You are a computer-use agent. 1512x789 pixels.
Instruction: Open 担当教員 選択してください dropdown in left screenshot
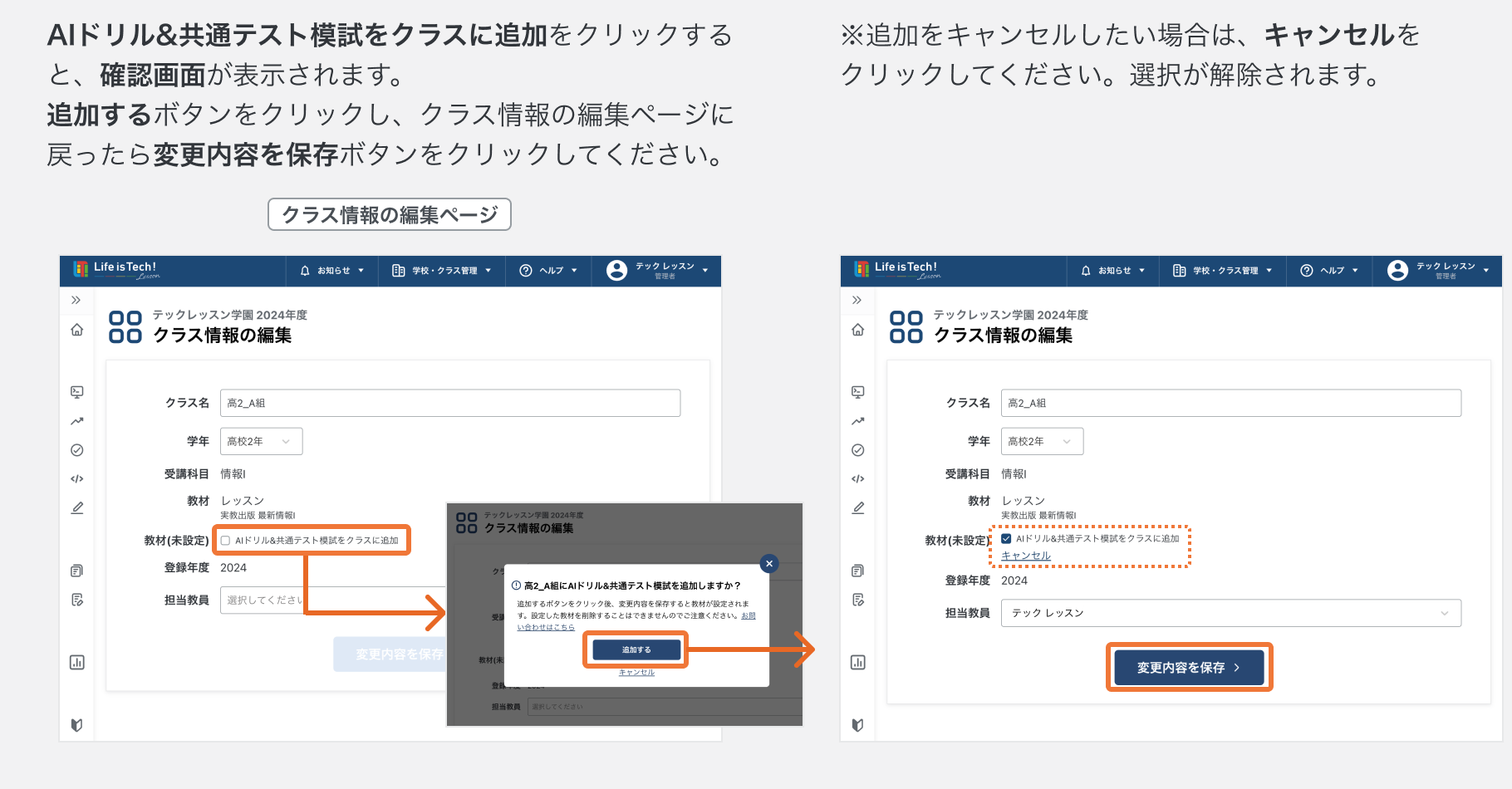[x=332, y=600]
